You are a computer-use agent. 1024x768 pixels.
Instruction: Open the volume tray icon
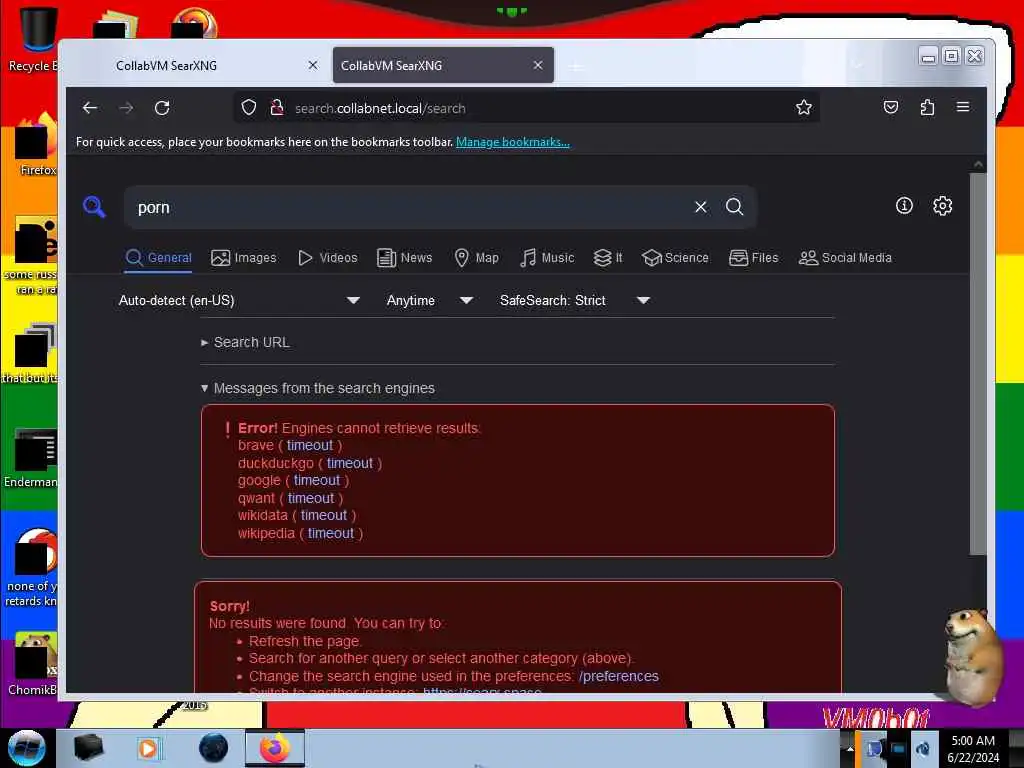(x=923, y=748)
